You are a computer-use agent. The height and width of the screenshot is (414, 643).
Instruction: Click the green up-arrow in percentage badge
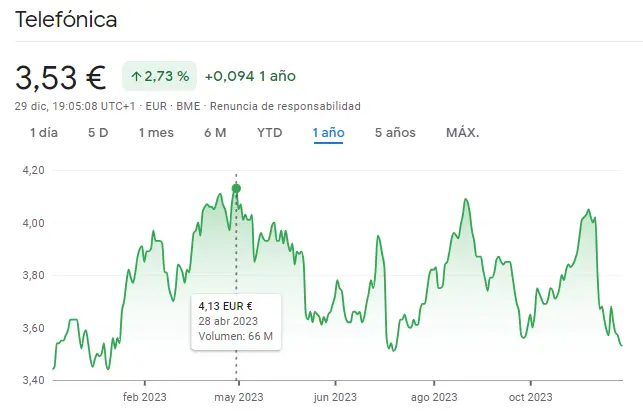coord(136,77)
